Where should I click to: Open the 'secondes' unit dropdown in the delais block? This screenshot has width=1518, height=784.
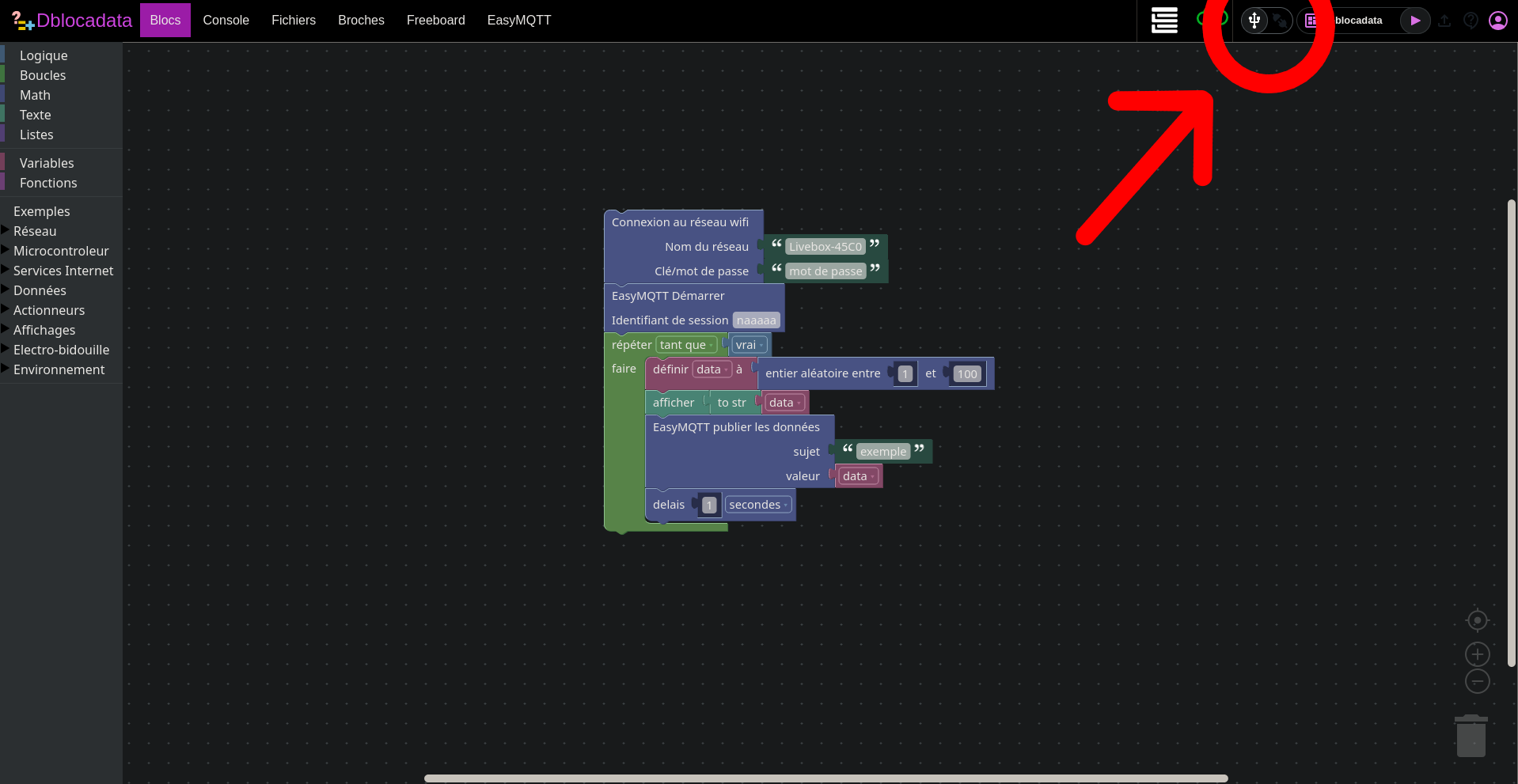pyautogui.click(x=757, y=505)
